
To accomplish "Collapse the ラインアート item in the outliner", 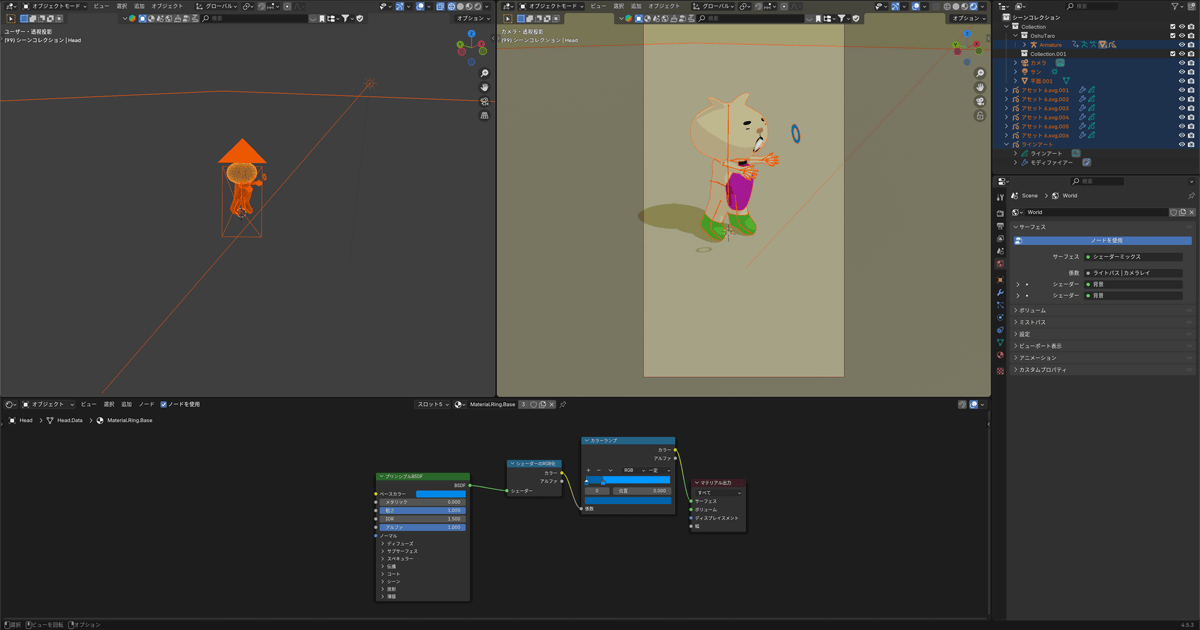I will pos(1006,142).
